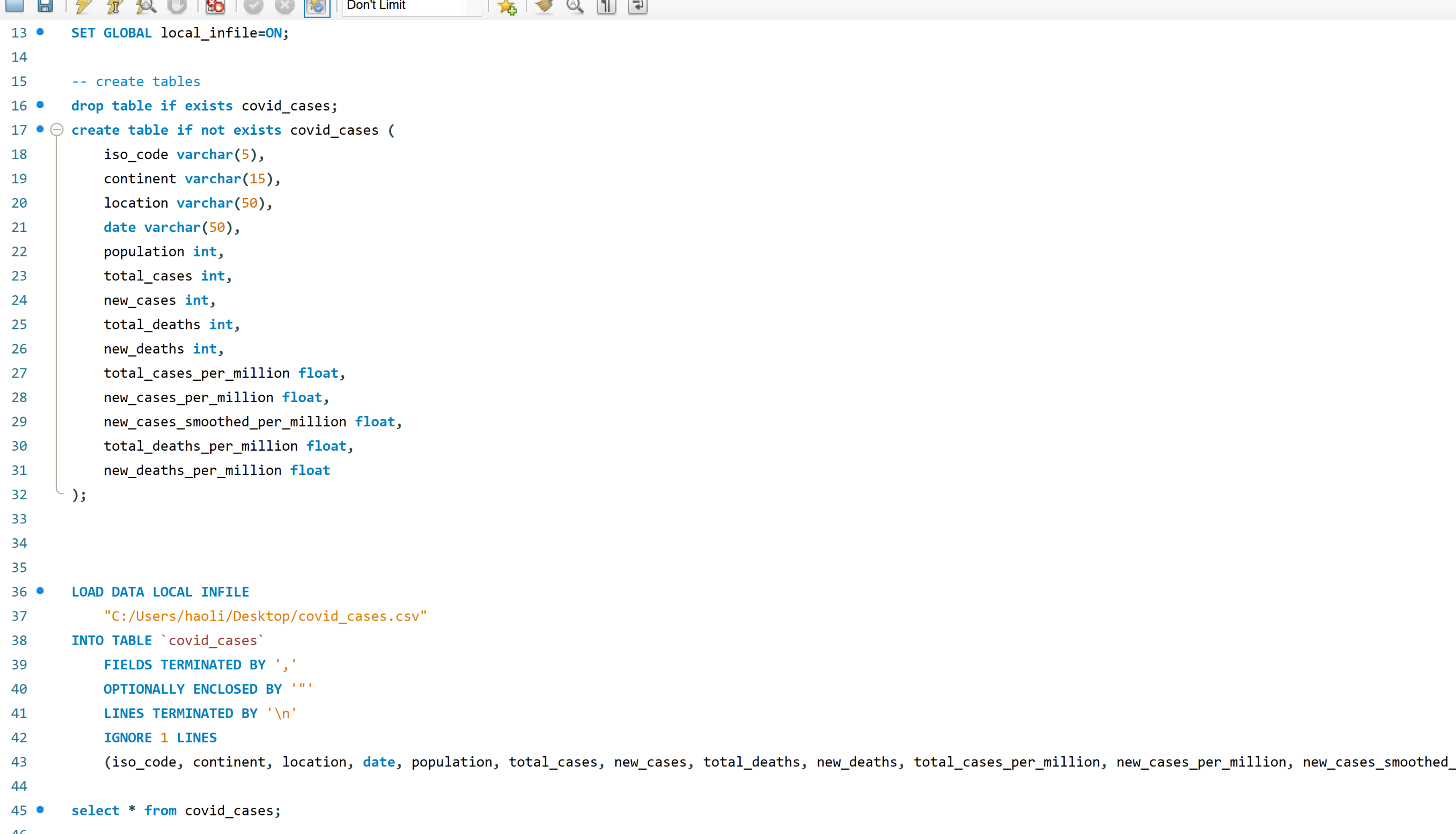Open the find magnifier icon
The image size is (1456, 834).
[575, 6]
